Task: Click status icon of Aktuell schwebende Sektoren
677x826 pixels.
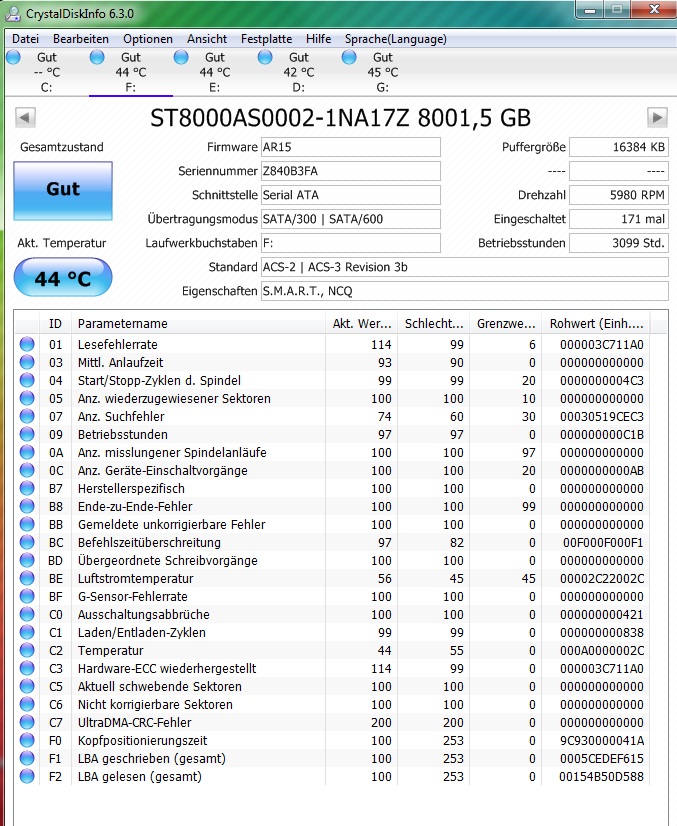Action: coord(27,686)
